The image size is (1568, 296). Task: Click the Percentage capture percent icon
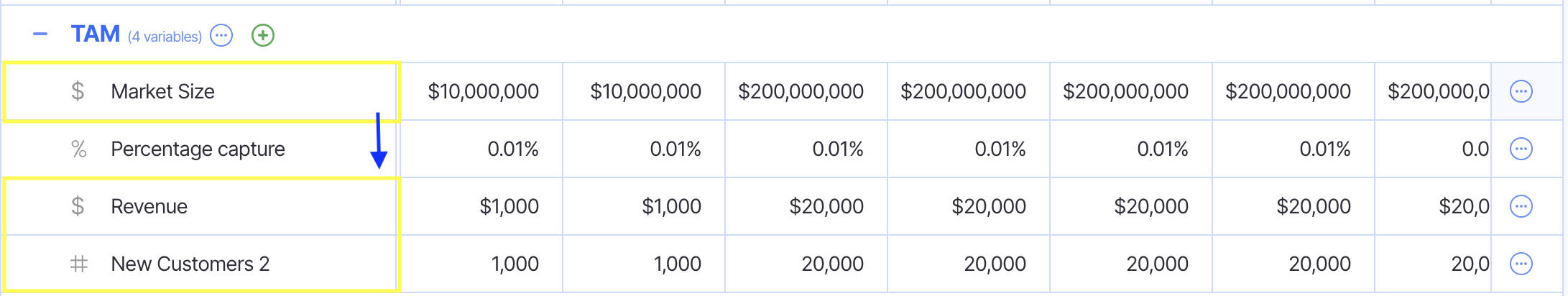[78, 149]
